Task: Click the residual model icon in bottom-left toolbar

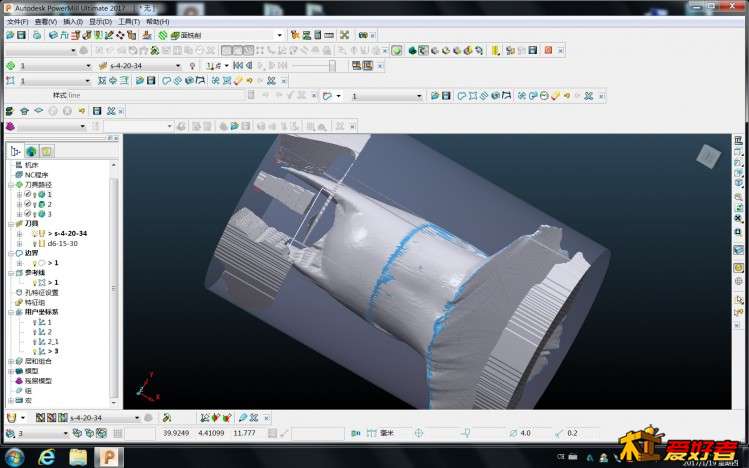Action: [10, 126]
